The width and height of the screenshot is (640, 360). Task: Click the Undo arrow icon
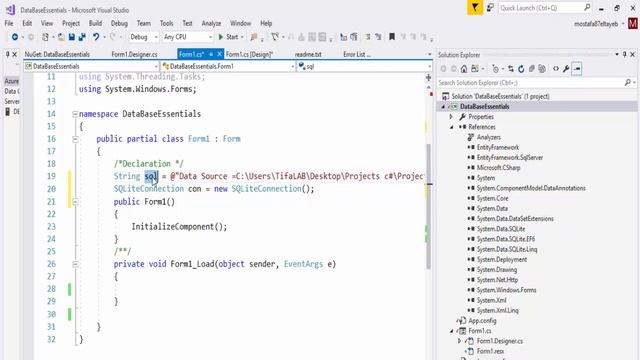(96, 37)
